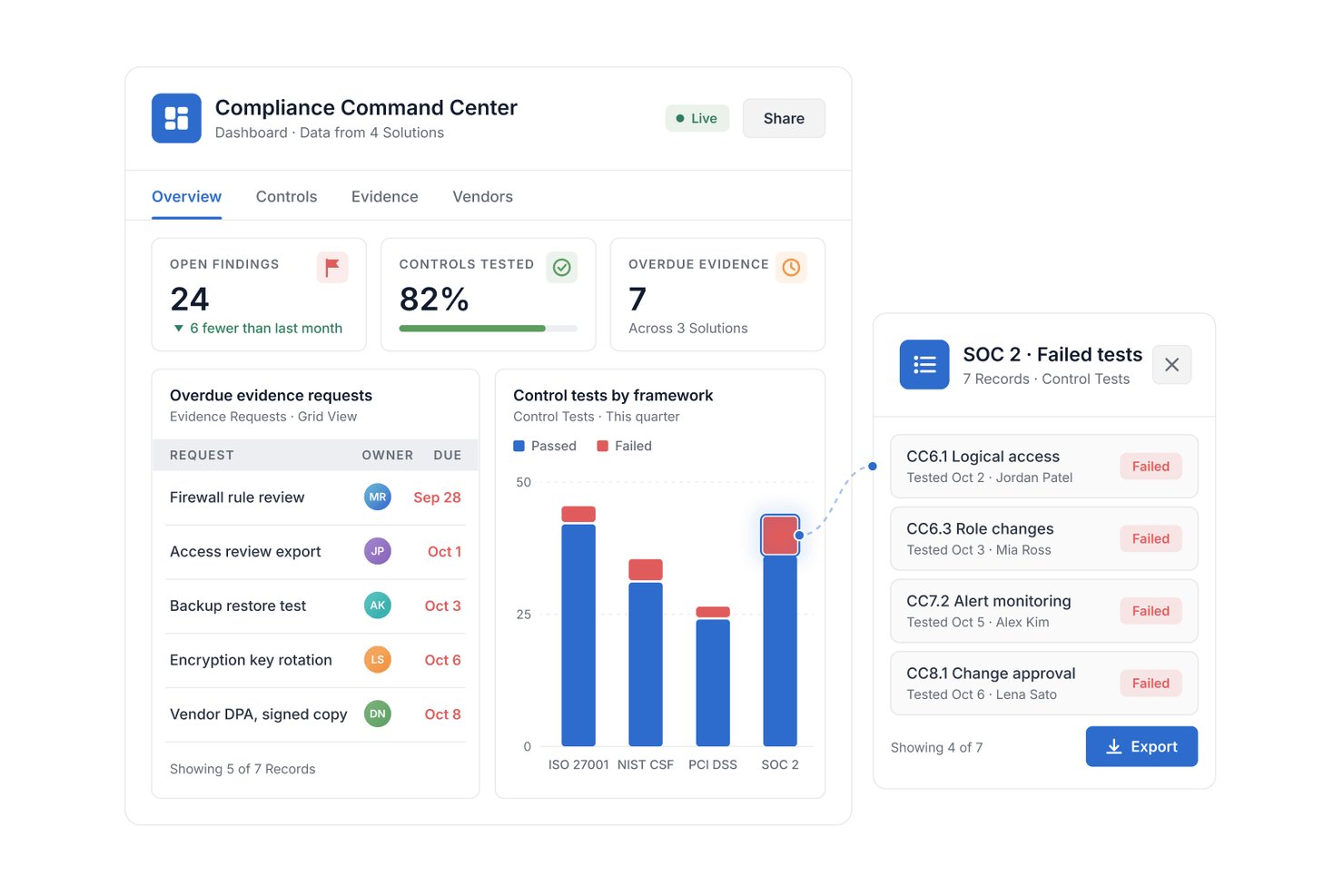
Task: Click the OWNER column header
Action: (388, 455)
